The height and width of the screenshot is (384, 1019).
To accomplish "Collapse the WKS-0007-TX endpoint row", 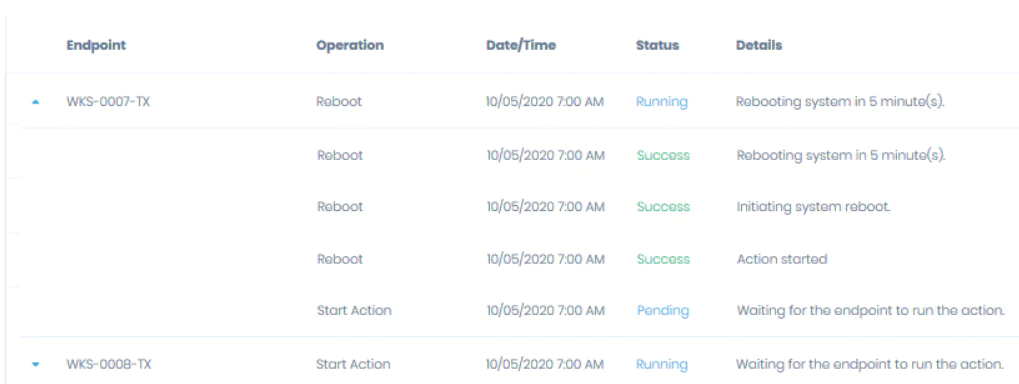I will 36,102.
